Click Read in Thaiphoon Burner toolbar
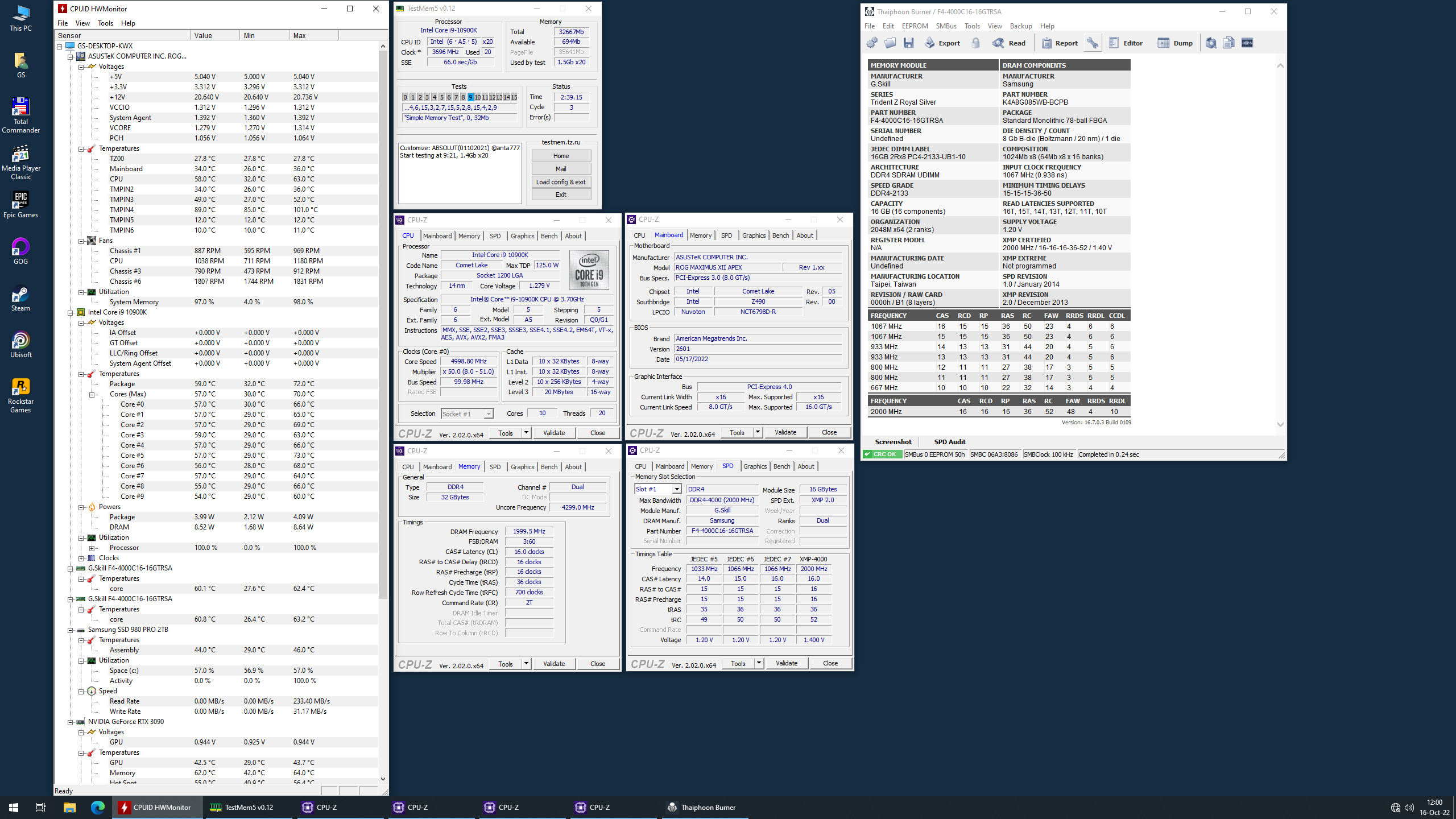The width and height of the screenshot is (1456, 819). 1010,43
